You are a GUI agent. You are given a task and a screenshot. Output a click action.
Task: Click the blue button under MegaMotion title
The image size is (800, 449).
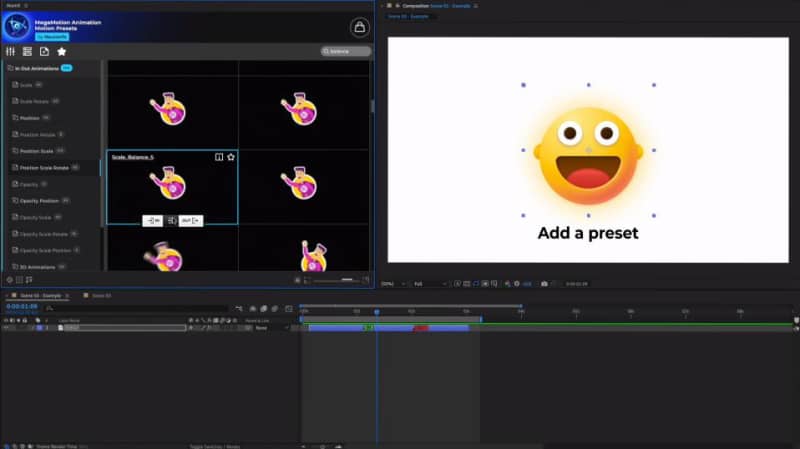pyautogui.click(x=52, y=37)
